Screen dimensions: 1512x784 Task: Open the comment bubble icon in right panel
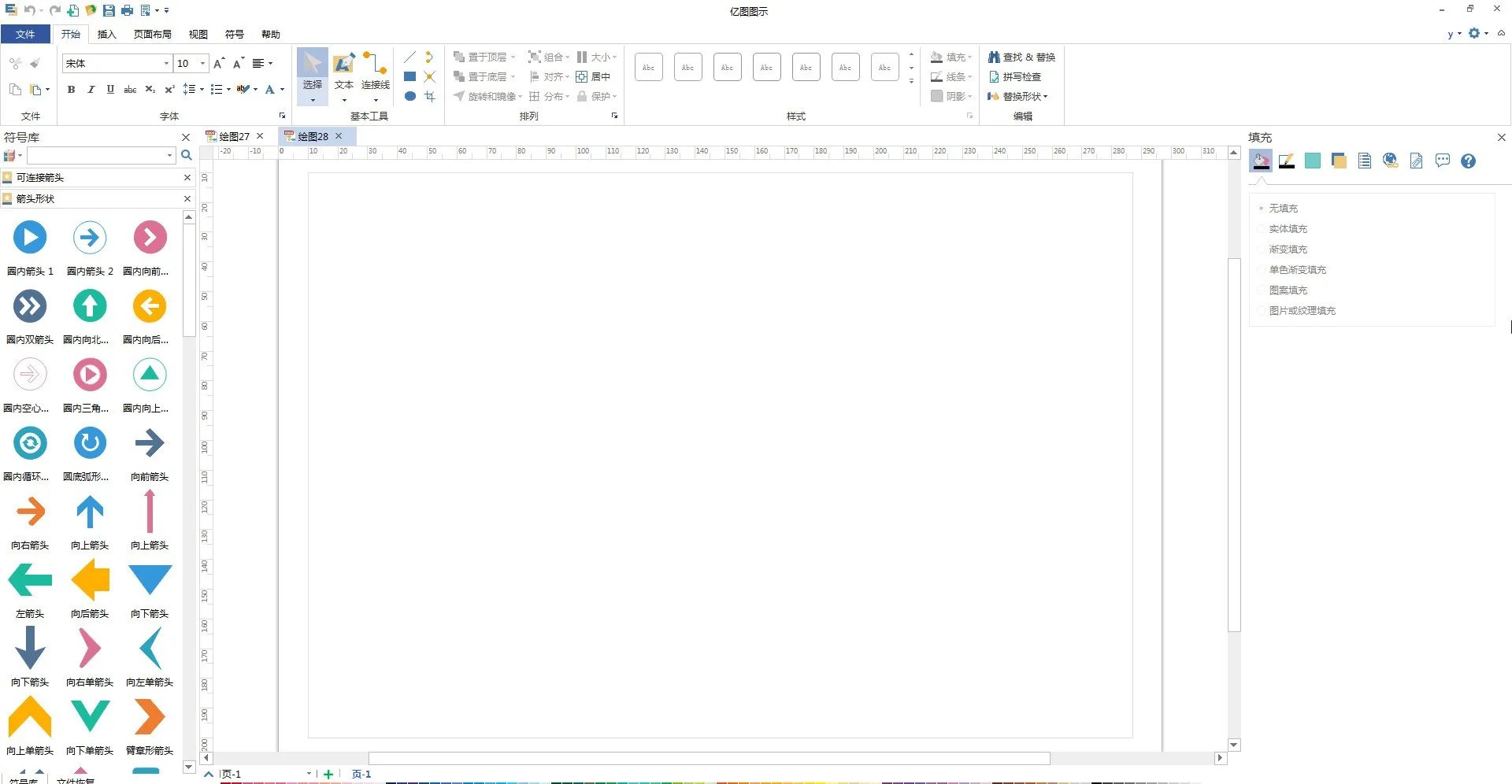click(x=1442, y=161)
